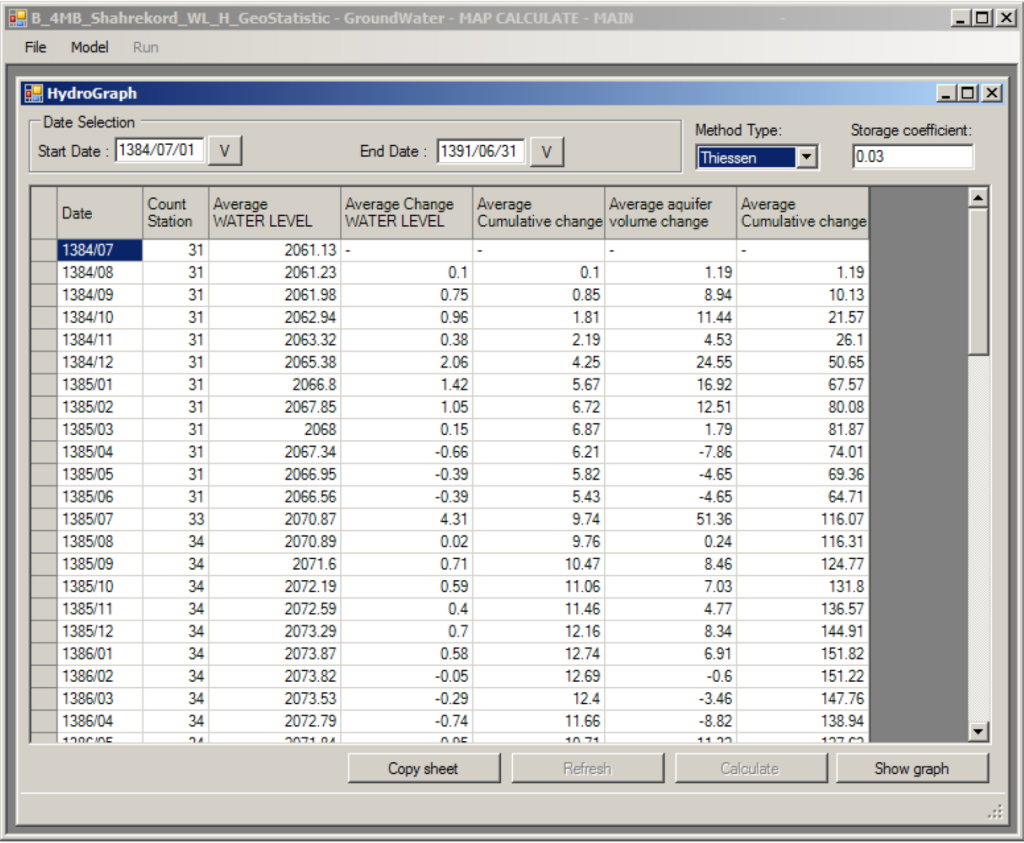
Task: Minimize the HydroGraph inner window
Action: 947,93
